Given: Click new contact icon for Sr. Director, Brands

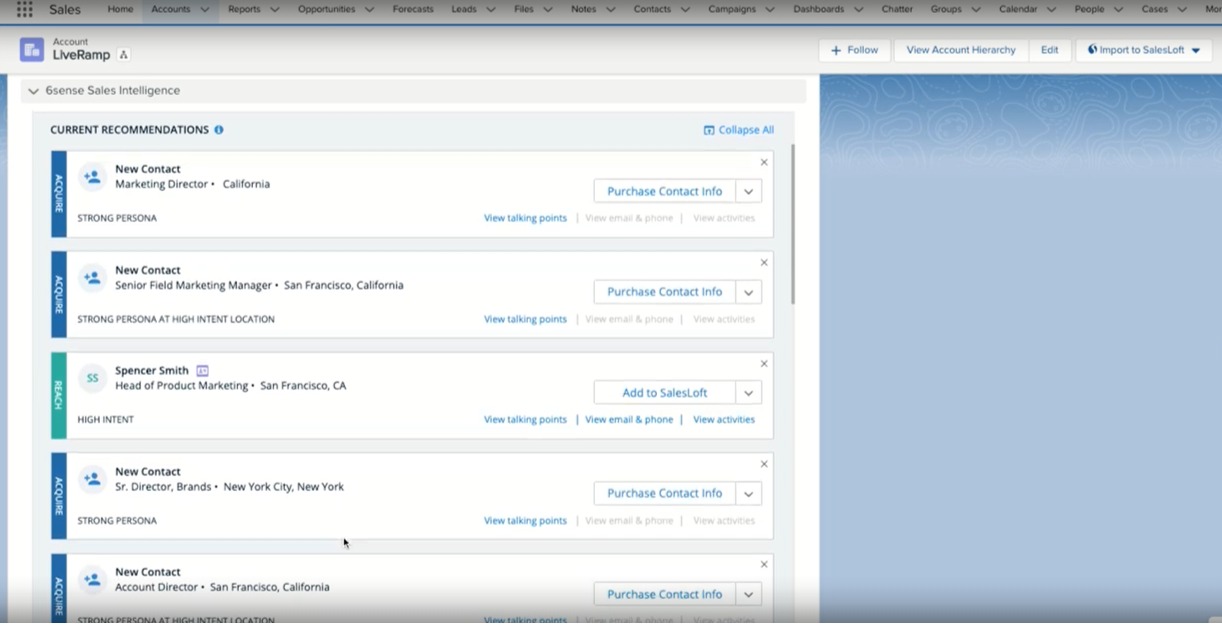Looking at the screenshot, I should click(92, 479).
